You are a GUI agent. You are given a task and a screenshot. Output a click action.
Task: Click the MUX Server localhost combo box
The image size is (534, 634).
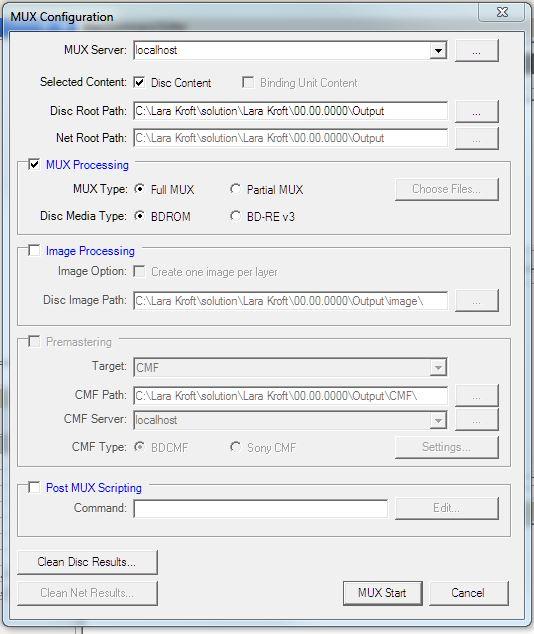tap(290, 51)
